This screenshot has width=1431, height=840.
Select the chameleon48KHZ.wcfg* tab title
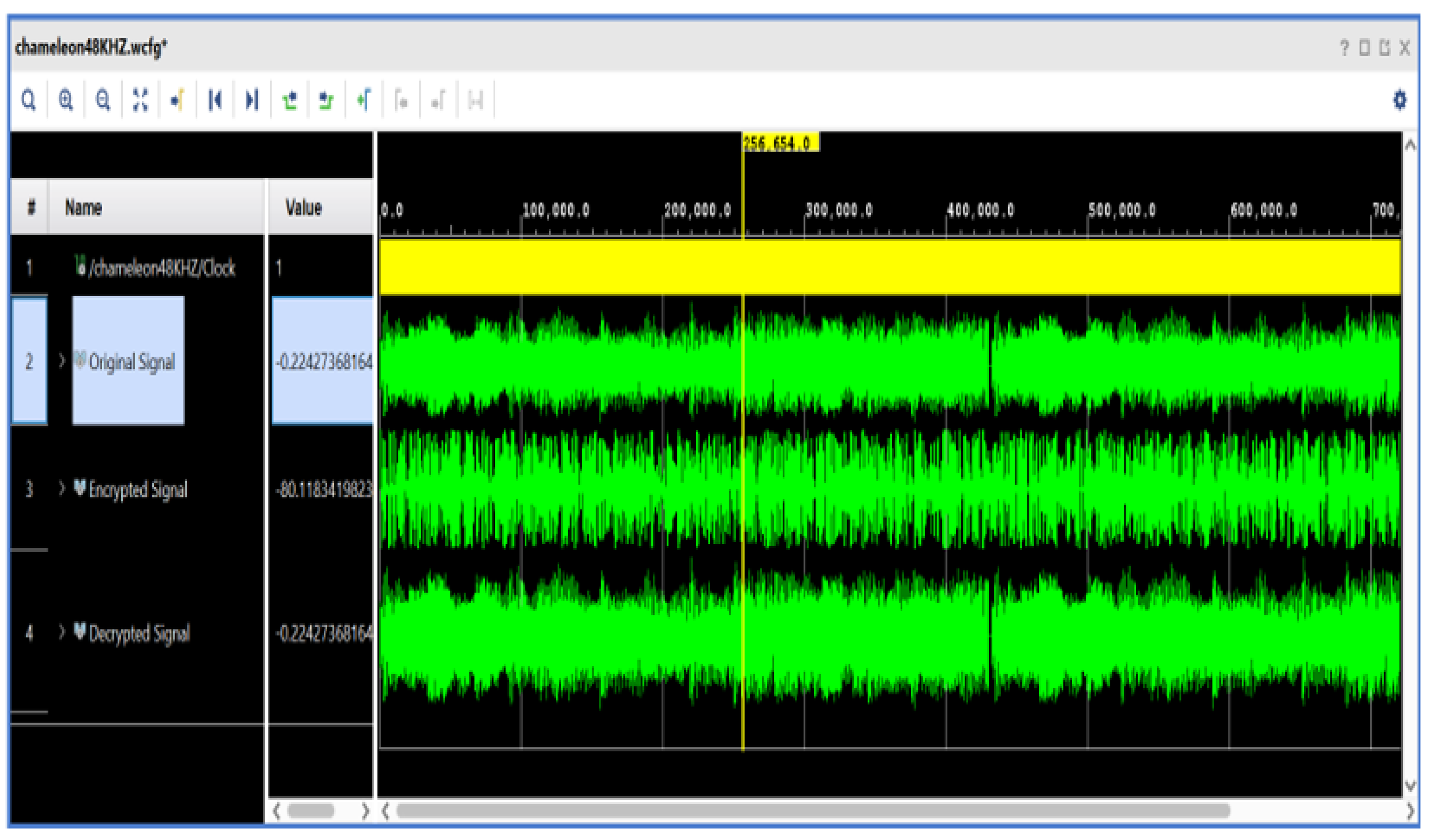click(91, 47)
